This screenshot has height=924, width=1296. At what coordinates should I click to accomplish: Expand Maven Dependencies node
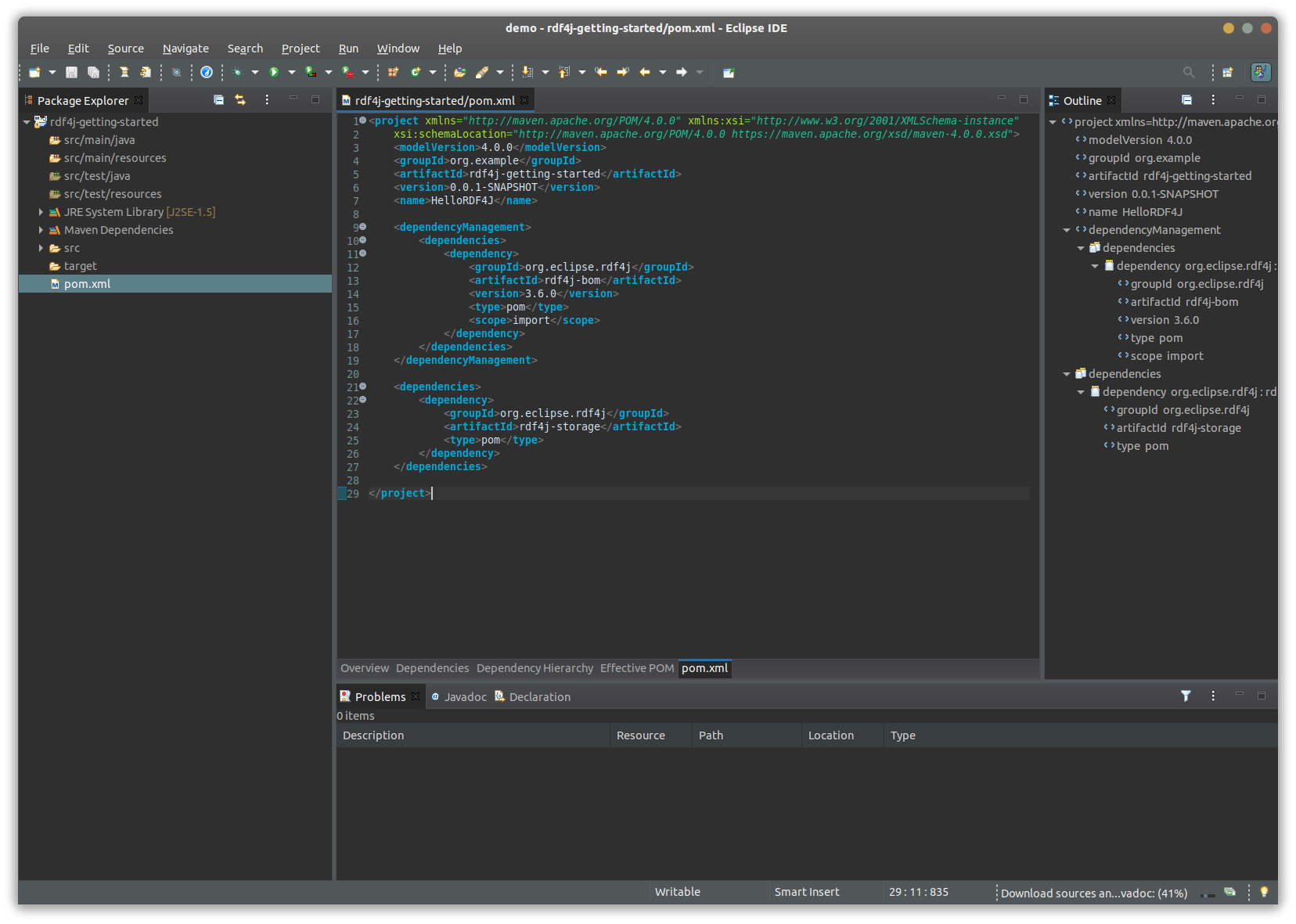(41, 230)
